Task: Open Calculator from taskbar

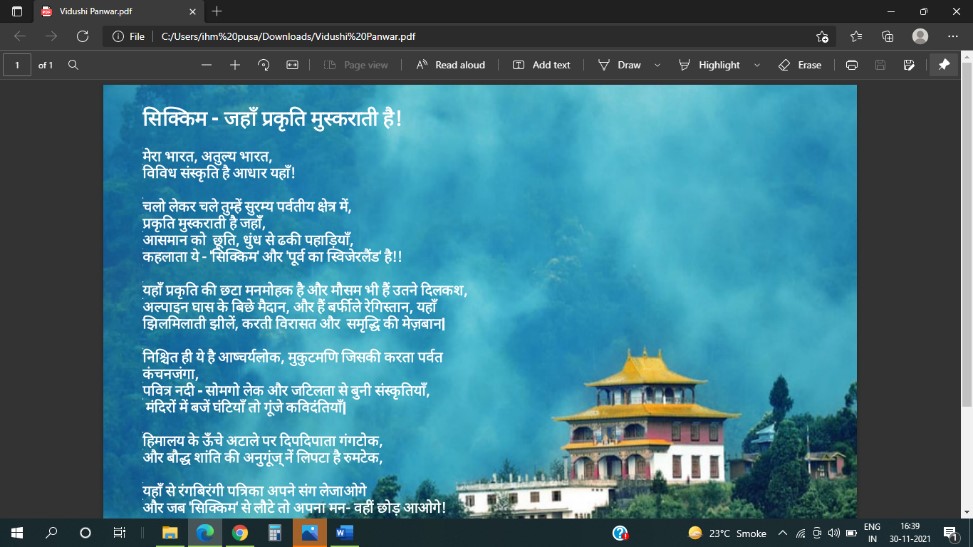Action: tap(274, 533)
